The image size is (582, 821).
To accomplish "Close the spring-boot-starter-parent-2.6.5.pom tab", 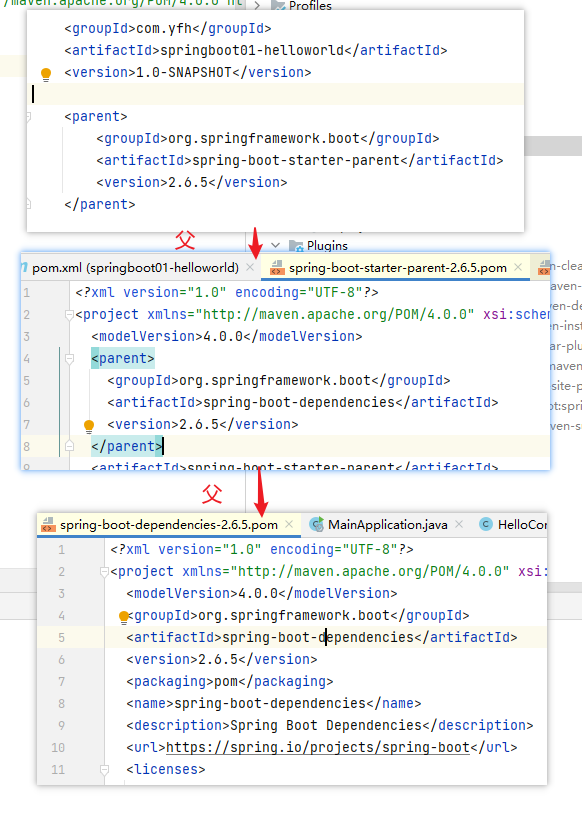I will 518,267.
